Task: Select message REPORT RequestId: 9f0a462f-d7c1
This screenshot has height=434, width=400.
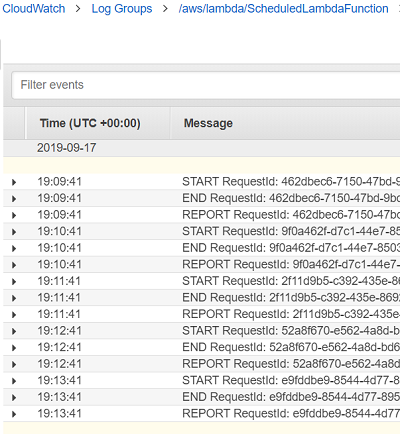Action: [x=291, y=265]
